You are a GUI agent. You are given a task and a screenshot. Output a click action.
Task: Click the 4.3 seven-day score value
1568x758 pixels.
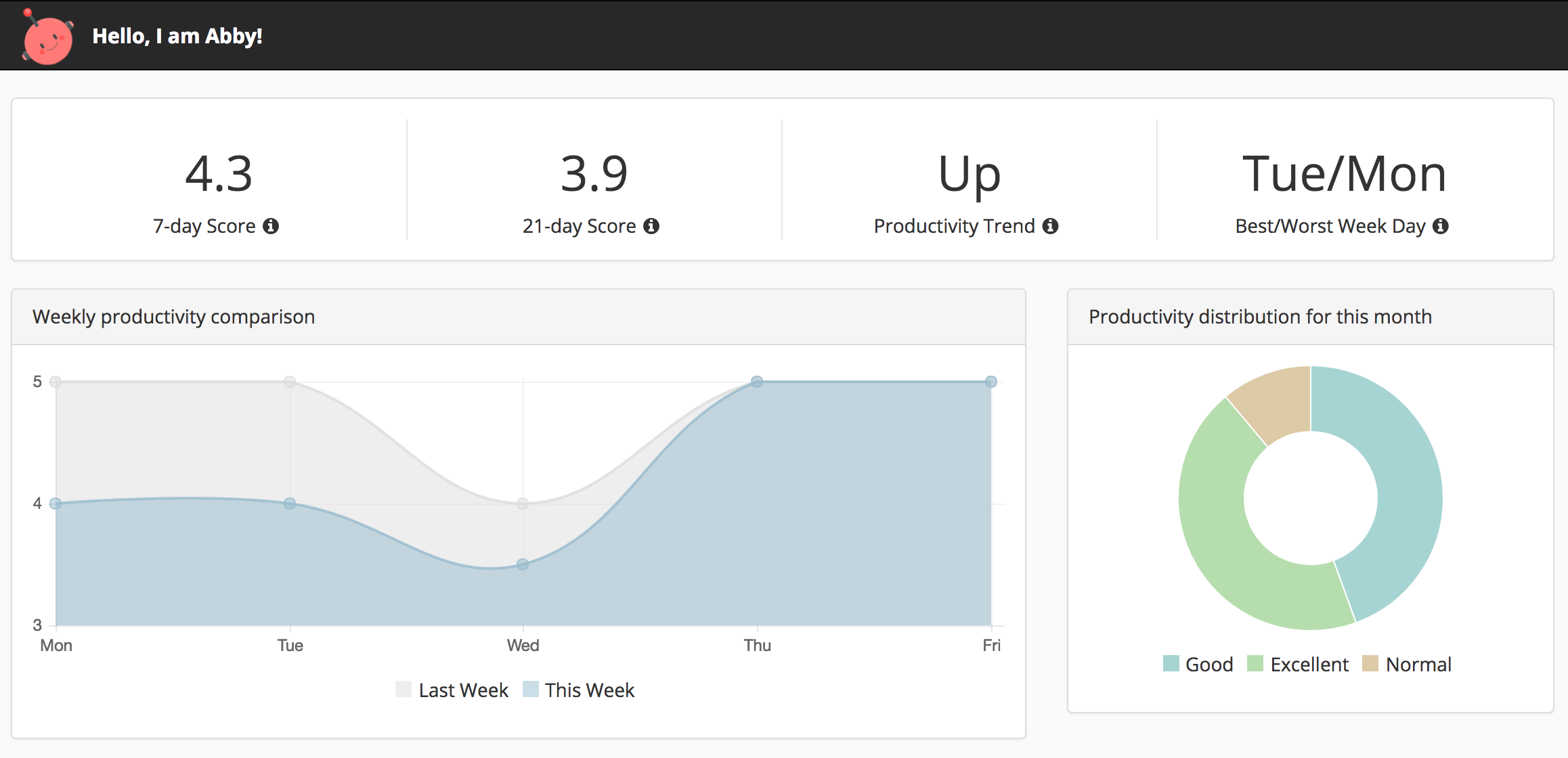pos(219,174)
